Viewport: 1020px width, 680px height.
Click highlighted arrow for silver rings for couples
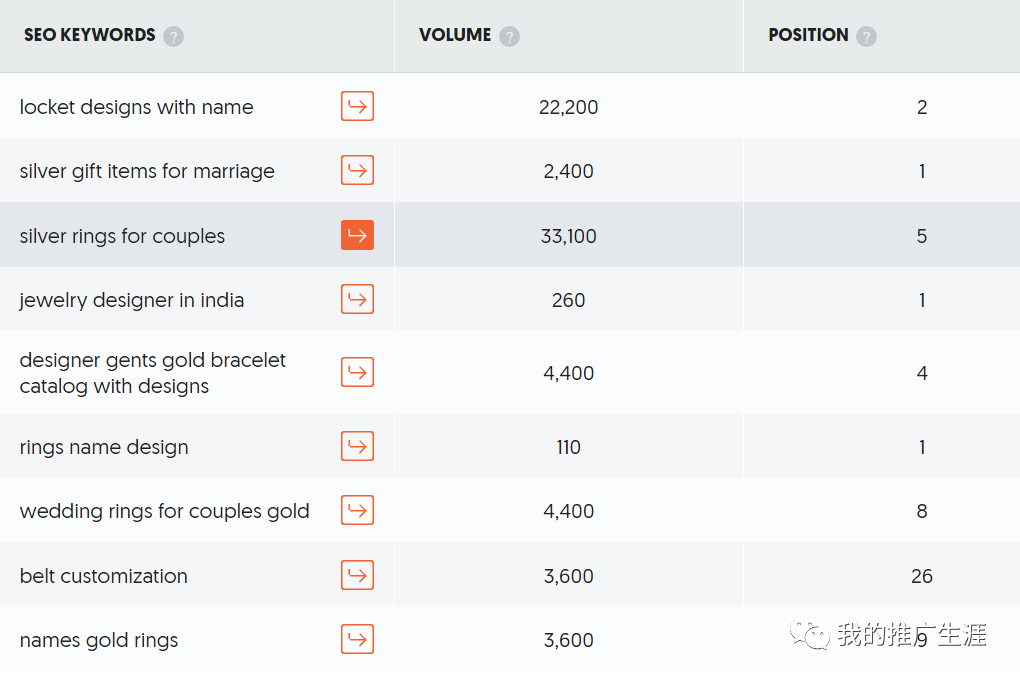[x=357, y=235]
